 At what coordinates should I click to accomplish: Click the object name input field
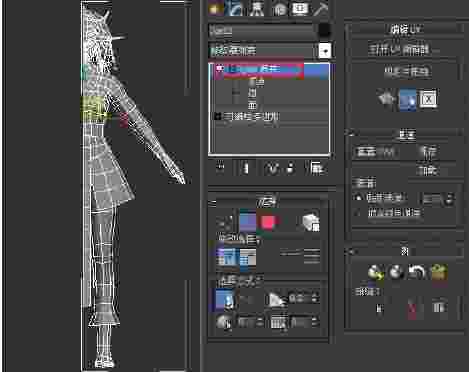(x=262, y=31)
